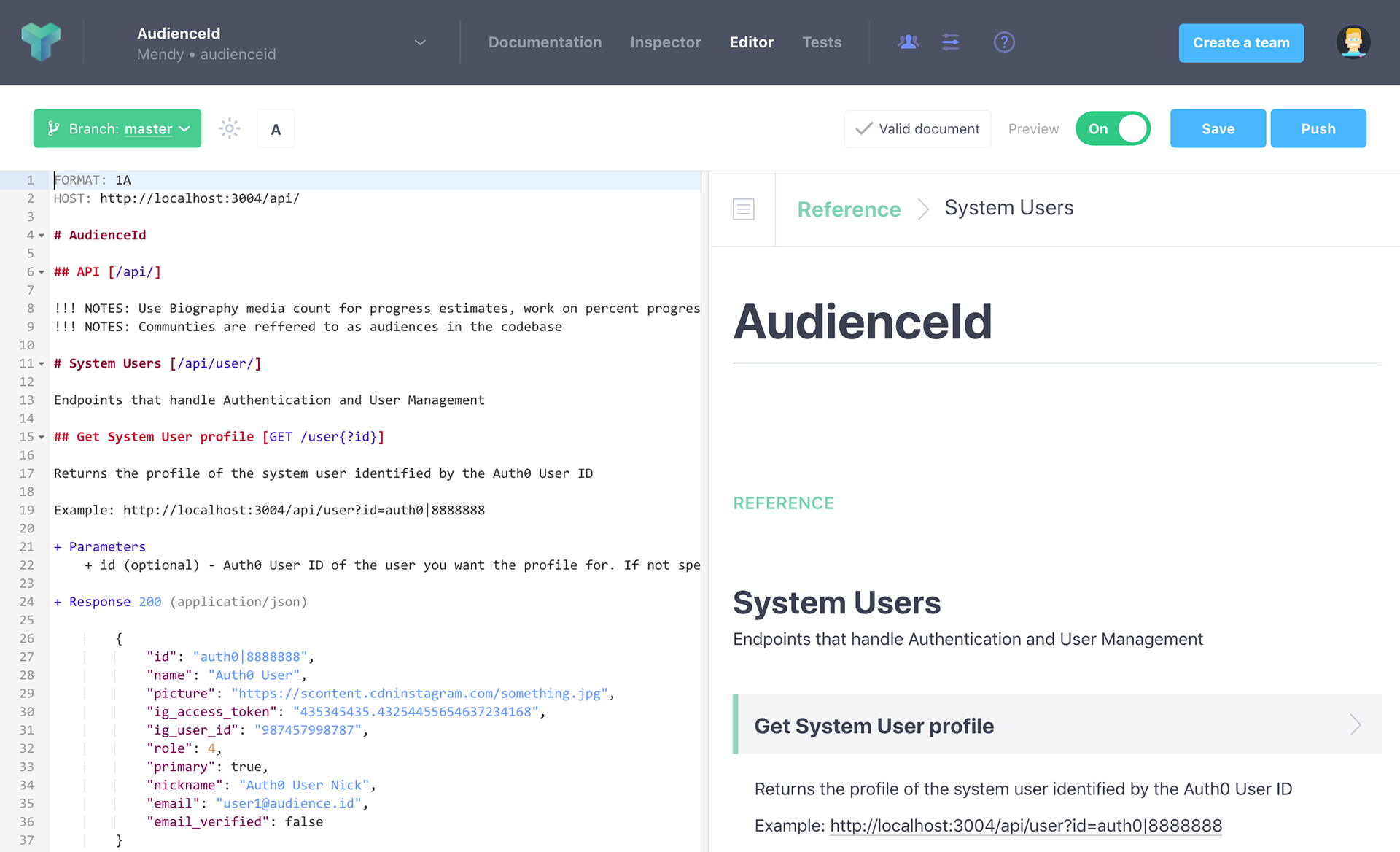
Task: Click the '# AudienceId' line in editor
Action: pyautogui.click(x=100, y=235)
